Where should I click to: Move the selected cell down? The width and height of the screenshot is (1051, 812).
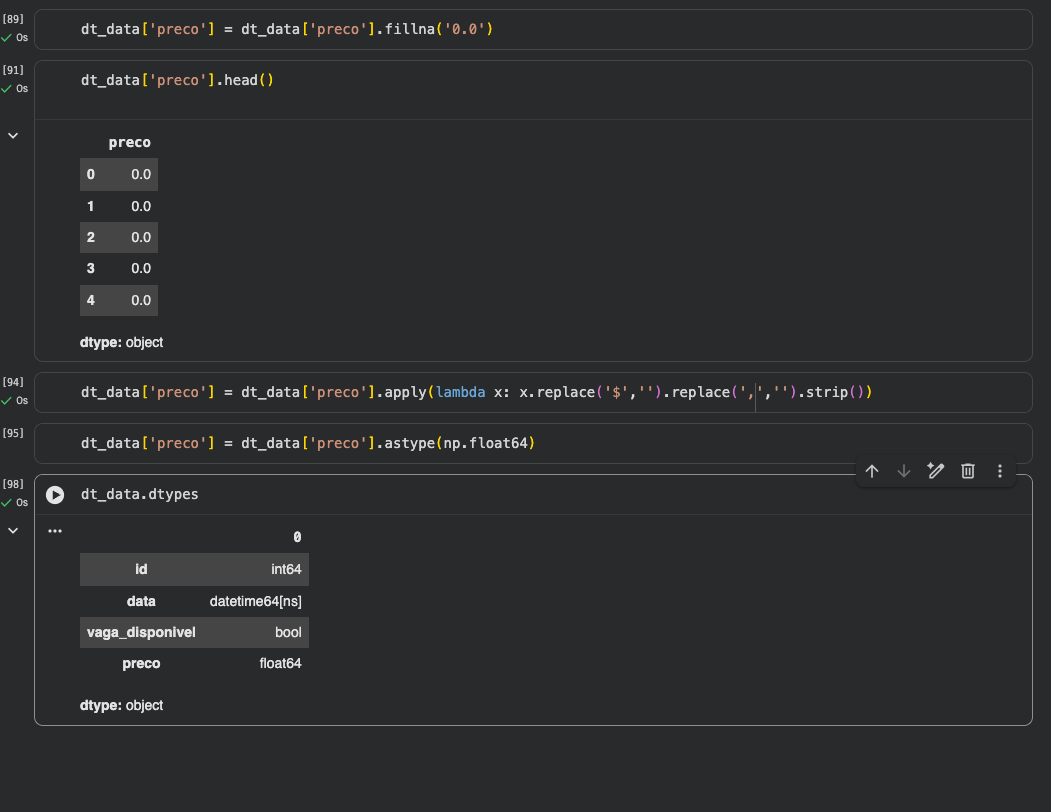click(904, 471)
